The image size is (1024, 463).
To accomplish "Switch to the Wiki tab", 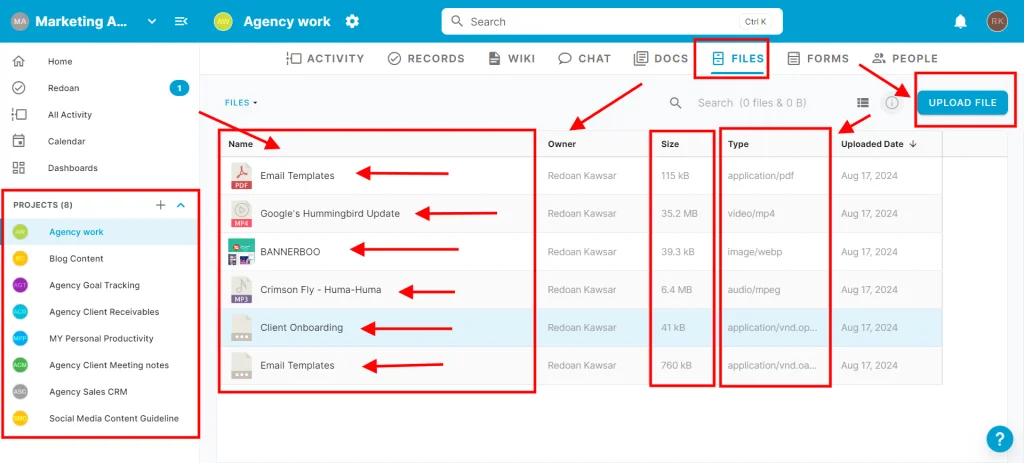I will tap(512, 58).
